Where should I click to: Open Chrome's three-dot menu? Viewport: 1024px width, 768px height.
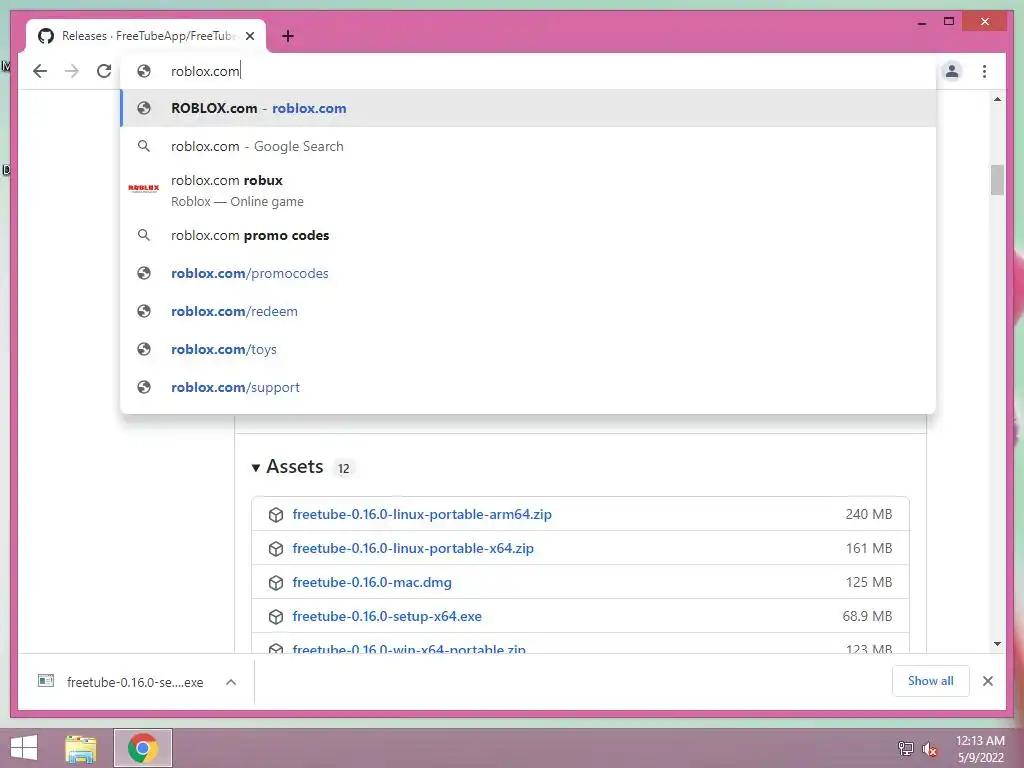coord(984,71)
